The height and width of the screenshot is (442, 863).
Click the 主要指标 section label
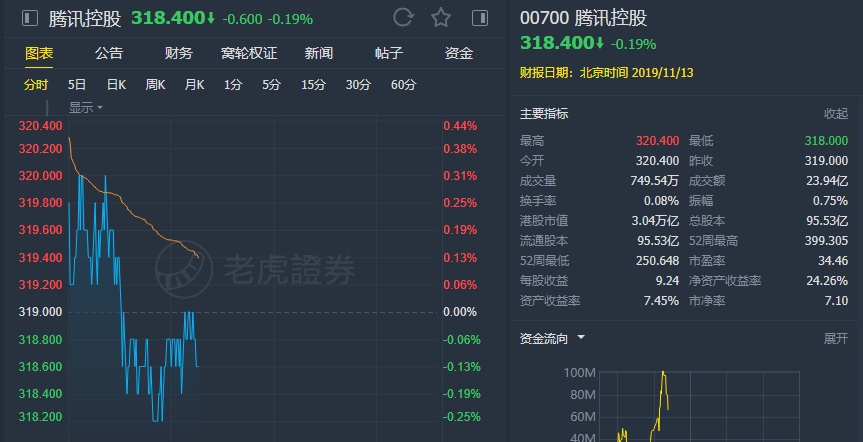click(544, 114)
